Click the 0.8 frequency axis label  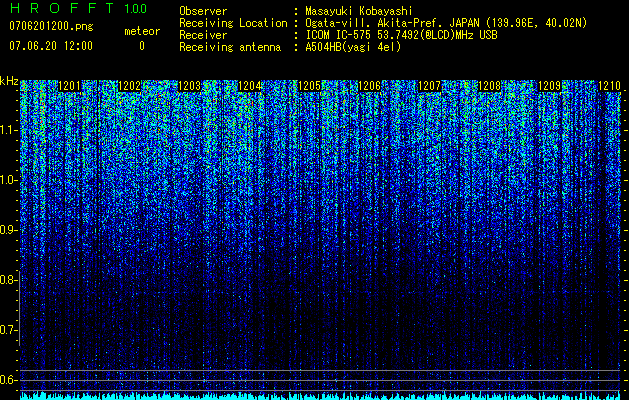[x=8, y=280]
